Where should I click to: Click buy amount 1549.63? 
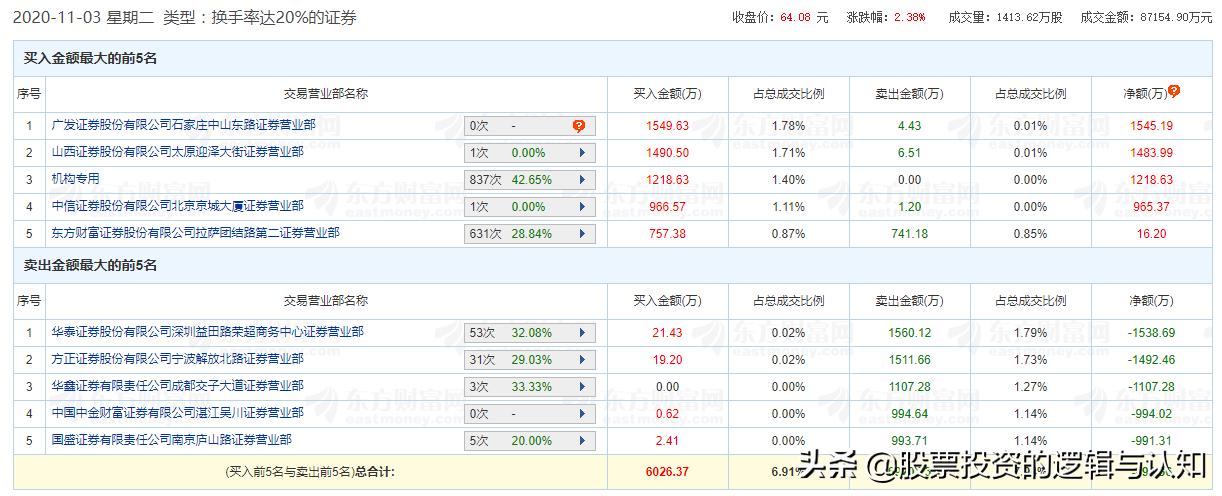[x=667, y=126]
